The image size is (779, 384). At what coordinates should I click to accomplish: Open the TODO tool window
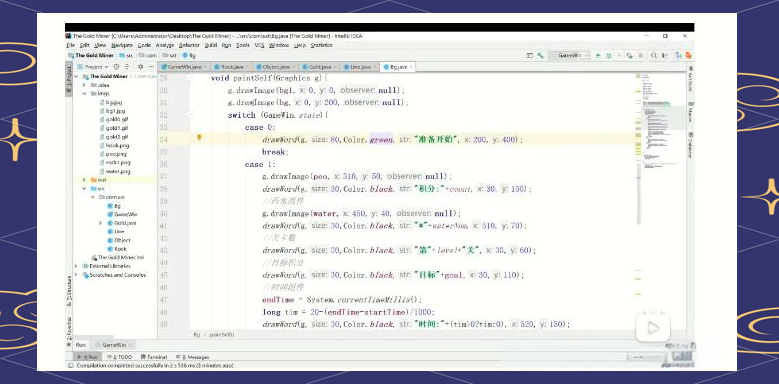coord(120,357)
